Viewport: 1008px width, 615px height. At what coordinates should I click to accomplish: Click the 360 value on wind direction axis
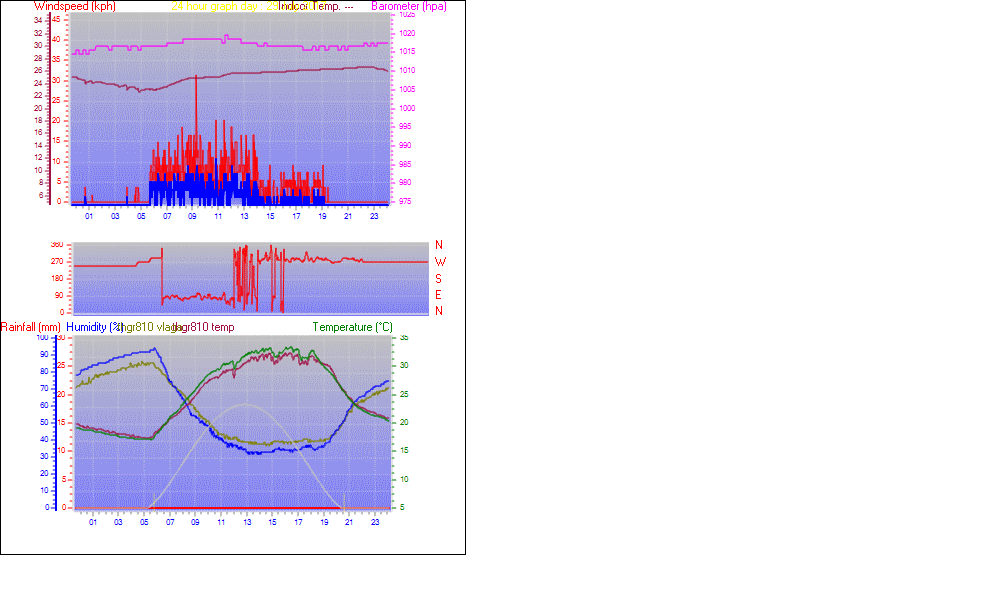click(x=56, y=244)
